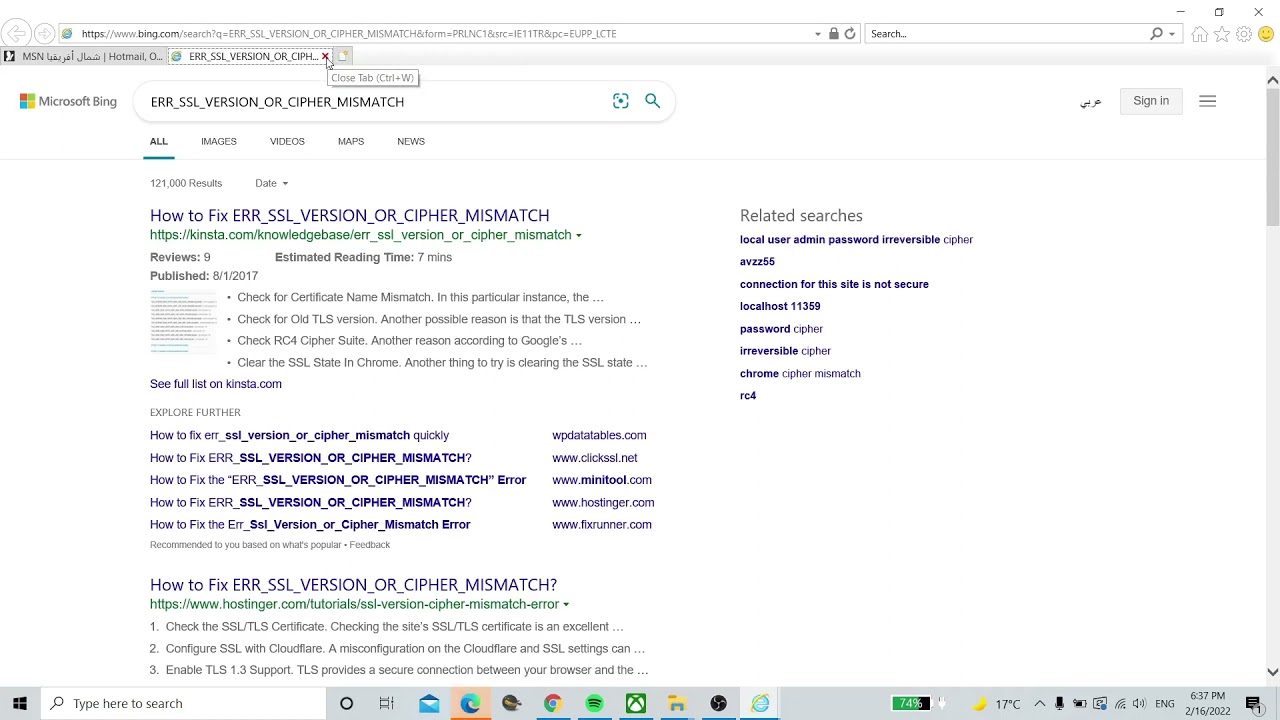Switch to Internet Explorer on the taskbar
The width and height of the screenshot is (1280, 720).
click(x=760, y=703)
